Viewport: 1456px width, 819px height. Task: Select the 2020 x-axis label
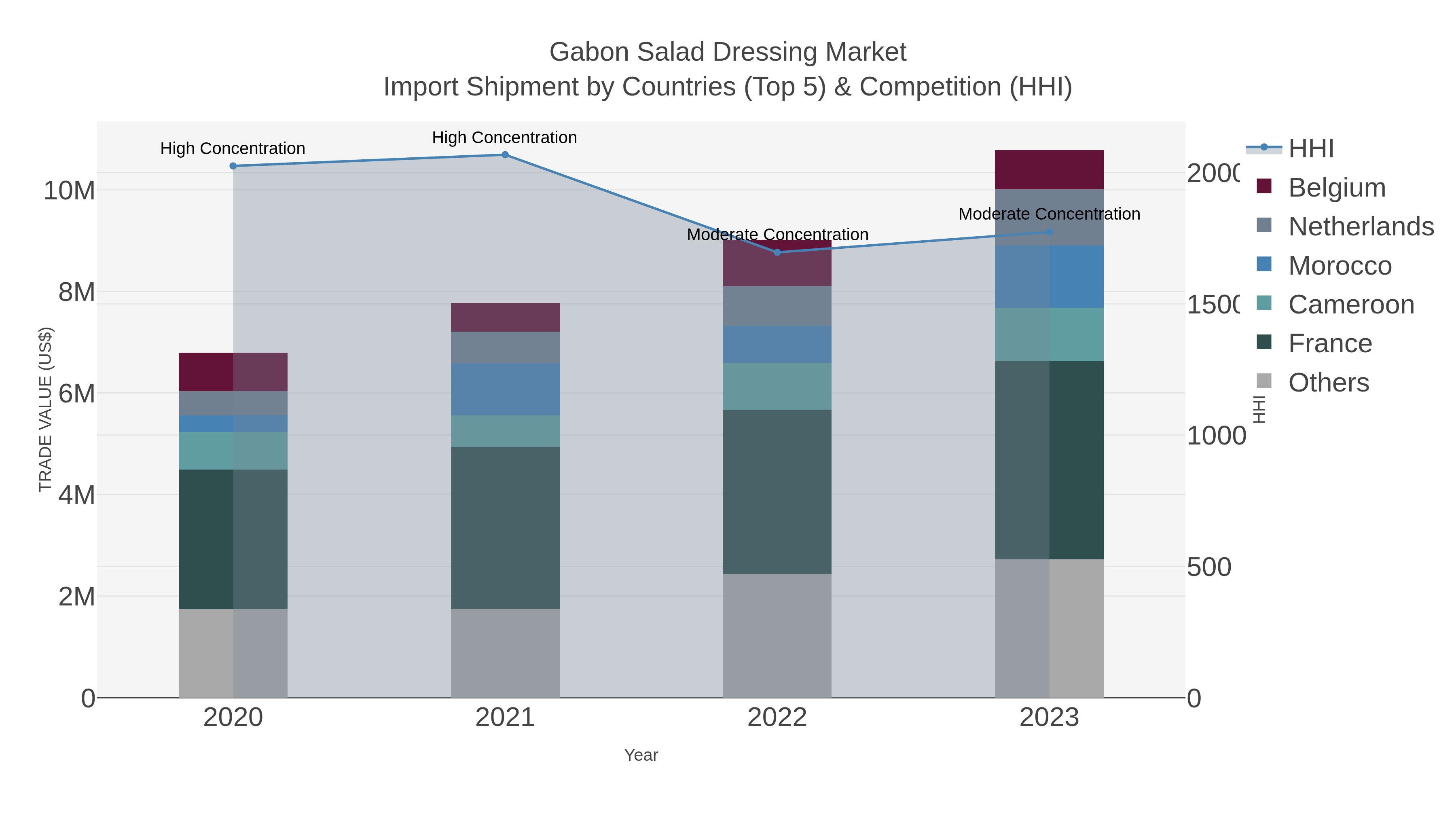pyautogui.click(x=233, y=718)
